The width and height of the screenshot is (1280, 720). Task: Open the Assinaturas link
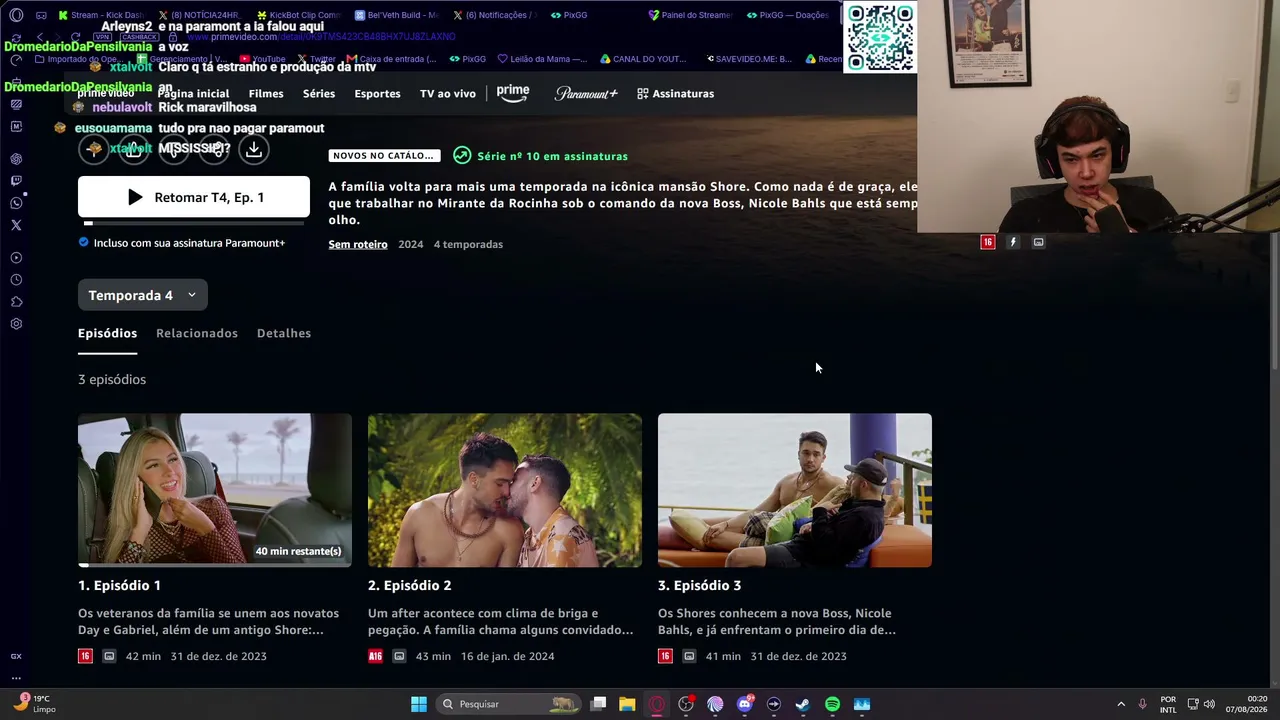coord(683,93)
